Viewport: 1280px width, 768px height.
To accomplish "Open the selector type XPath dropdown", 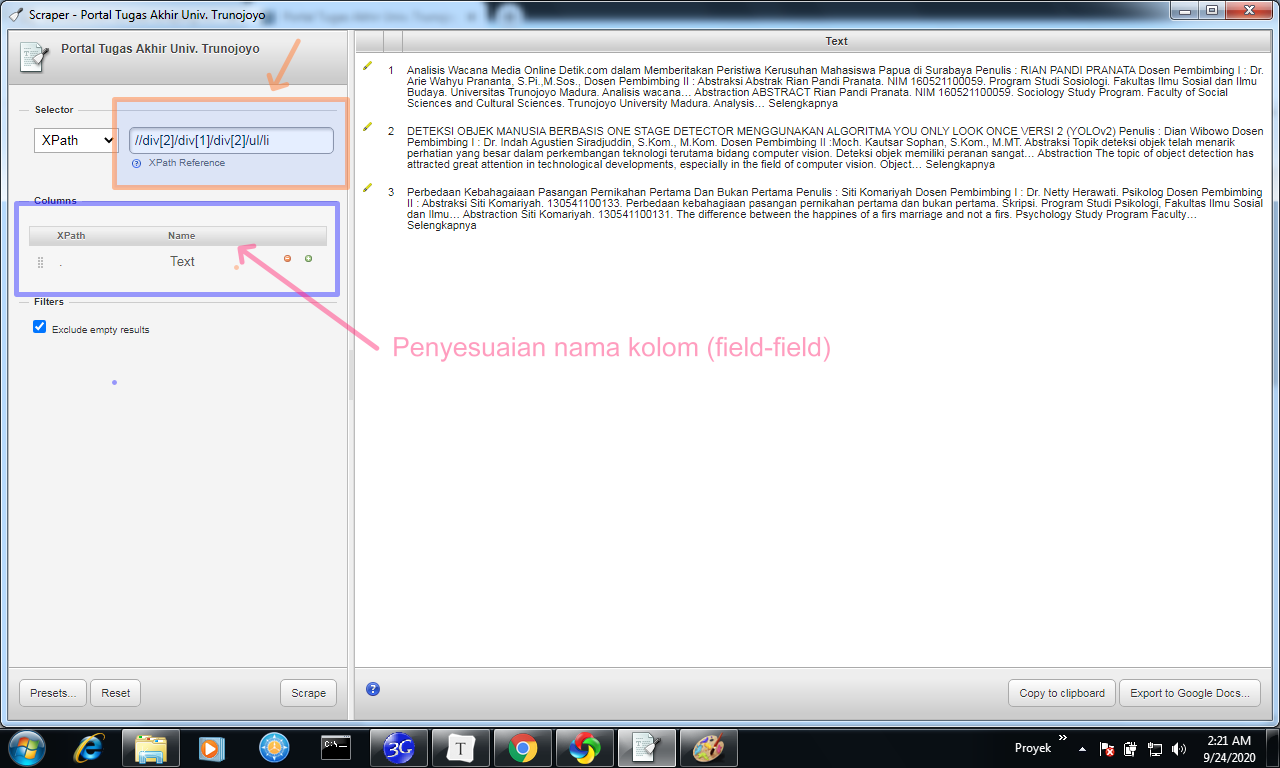I will [x=76, y=141].
